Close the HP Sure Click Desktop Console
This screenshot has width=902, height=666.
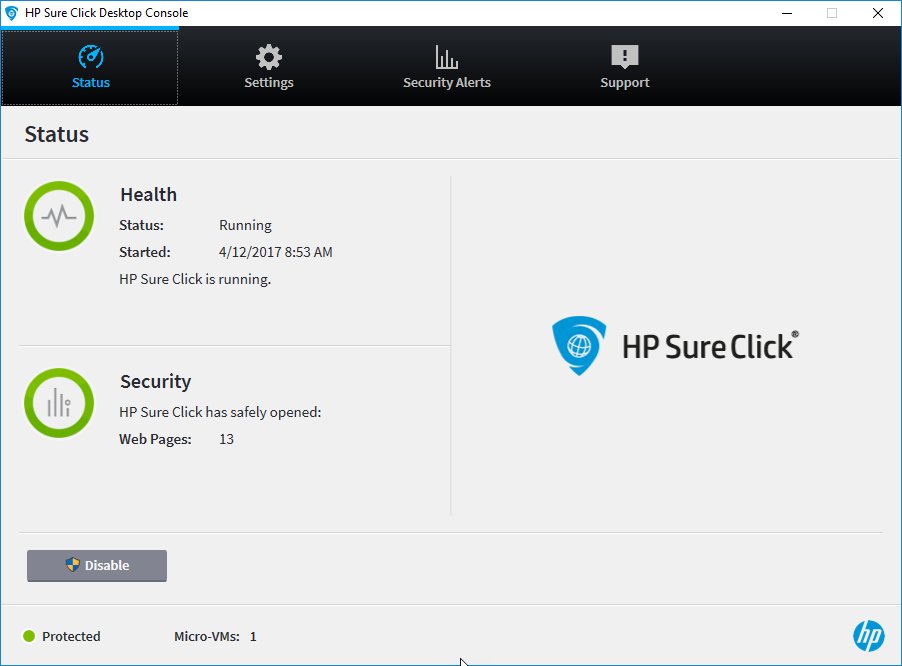(x=878, y=13)
